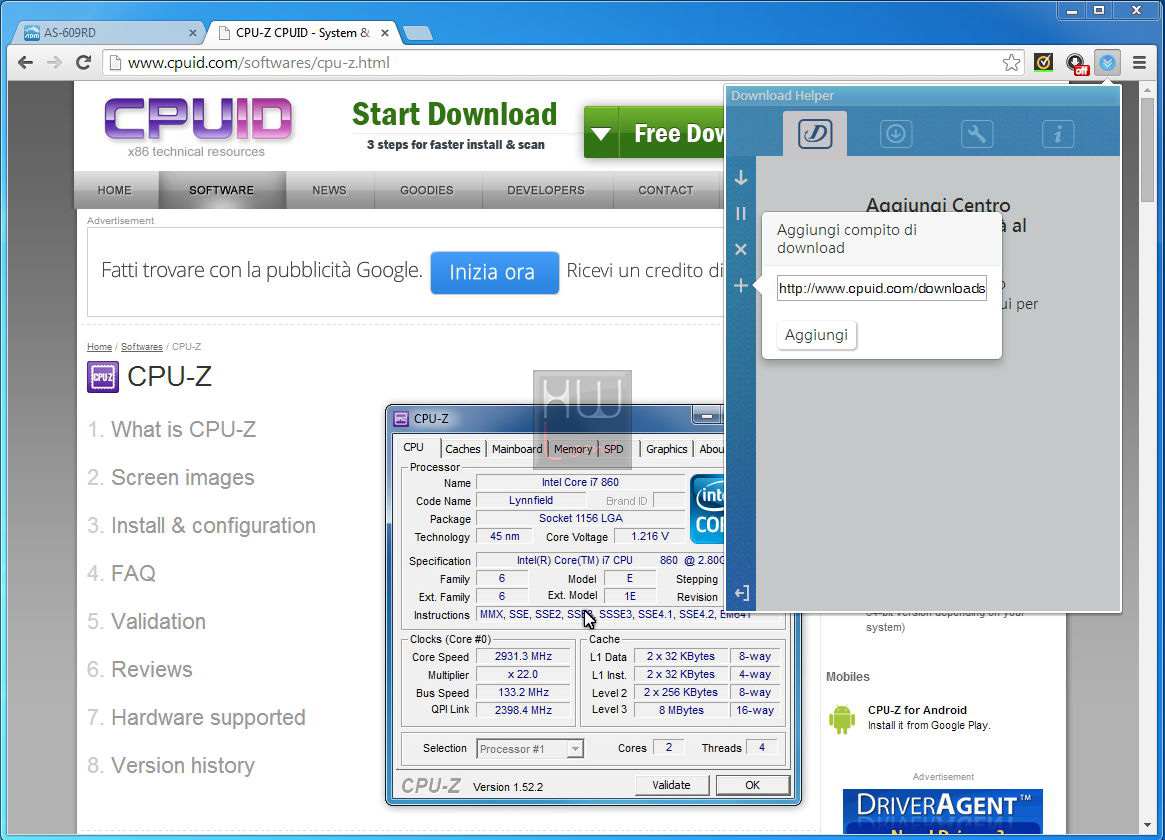Click the OK button in CPU-Z window
The image size is (1165, 840).
[x=753, y=785]
